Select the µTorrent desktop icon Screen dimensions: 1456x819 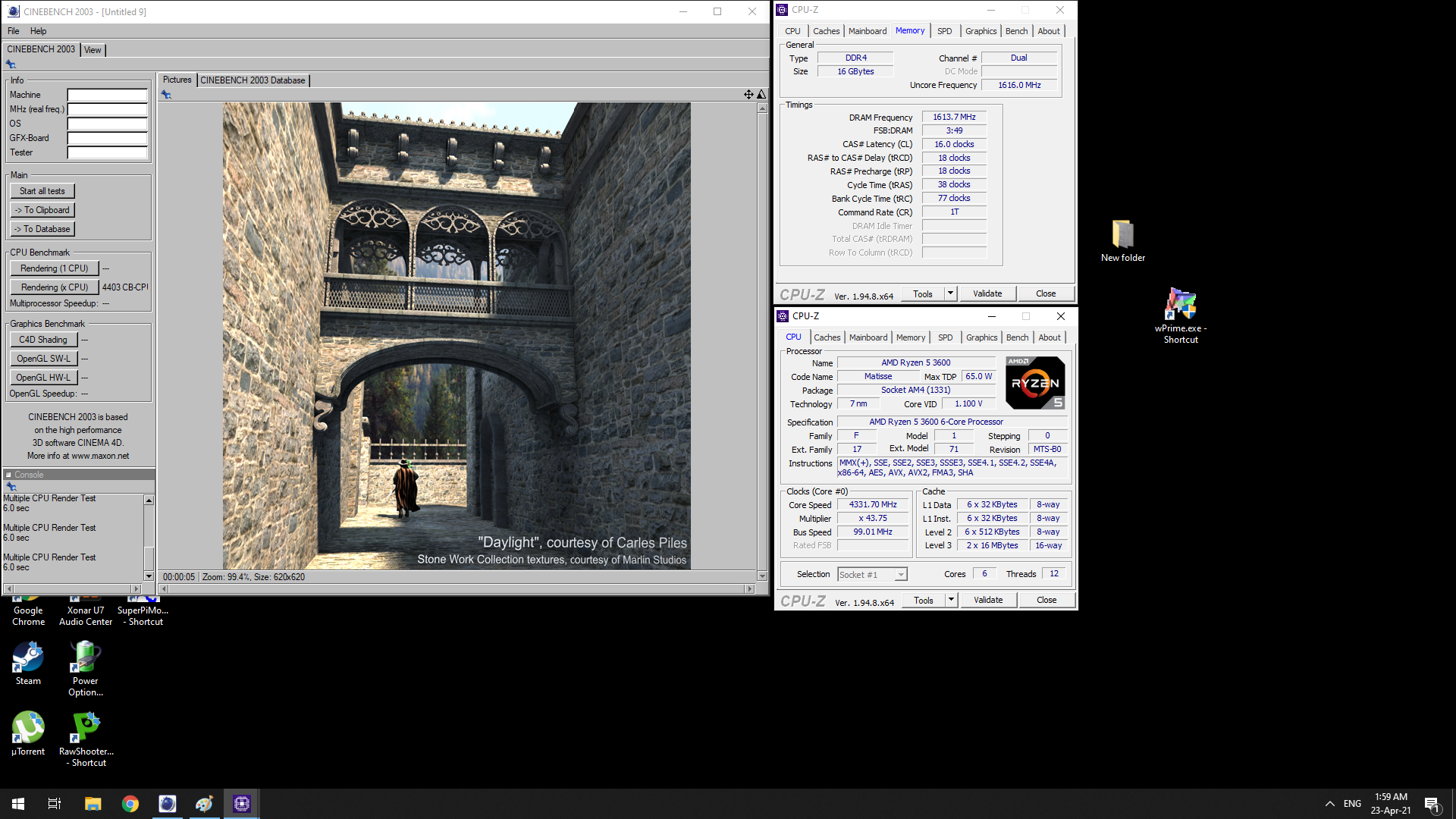point(28,733)
